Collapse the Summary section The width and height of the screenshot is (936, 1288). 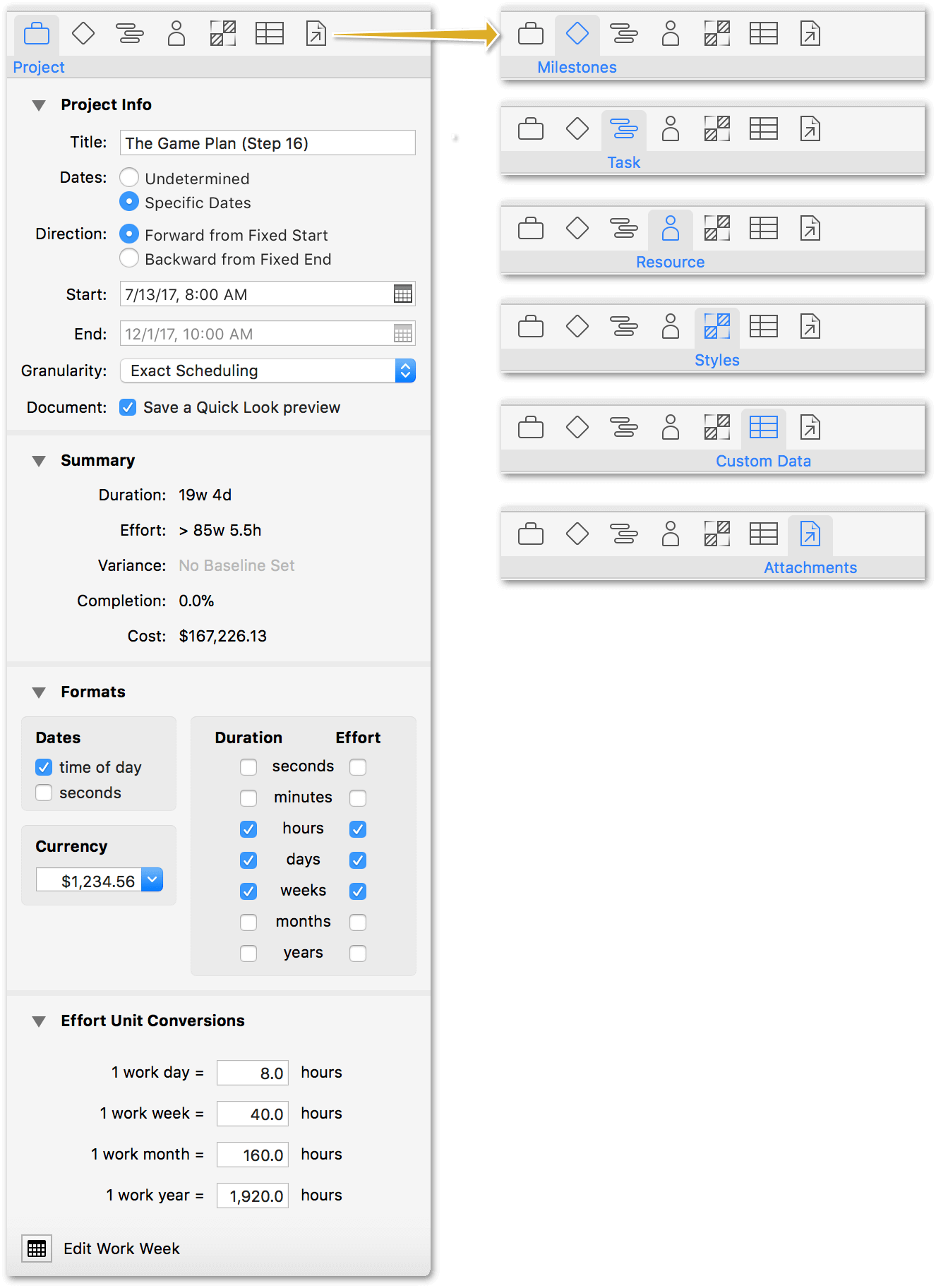click(39, 461)
